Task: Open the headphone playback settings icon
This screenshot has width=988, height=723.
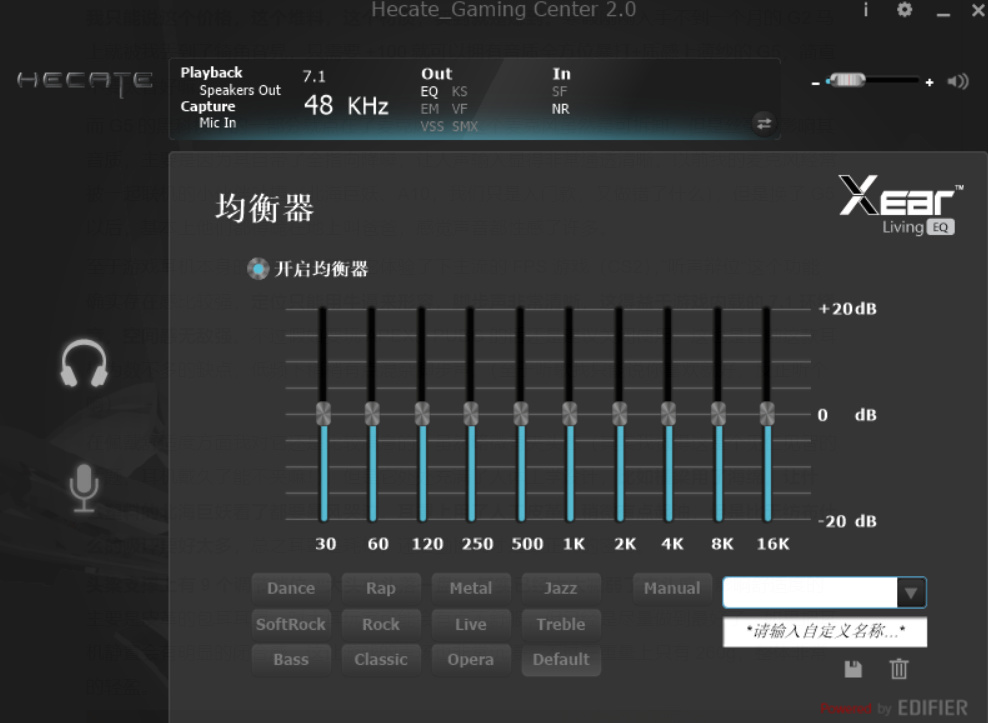Action: tap(84, 364)
